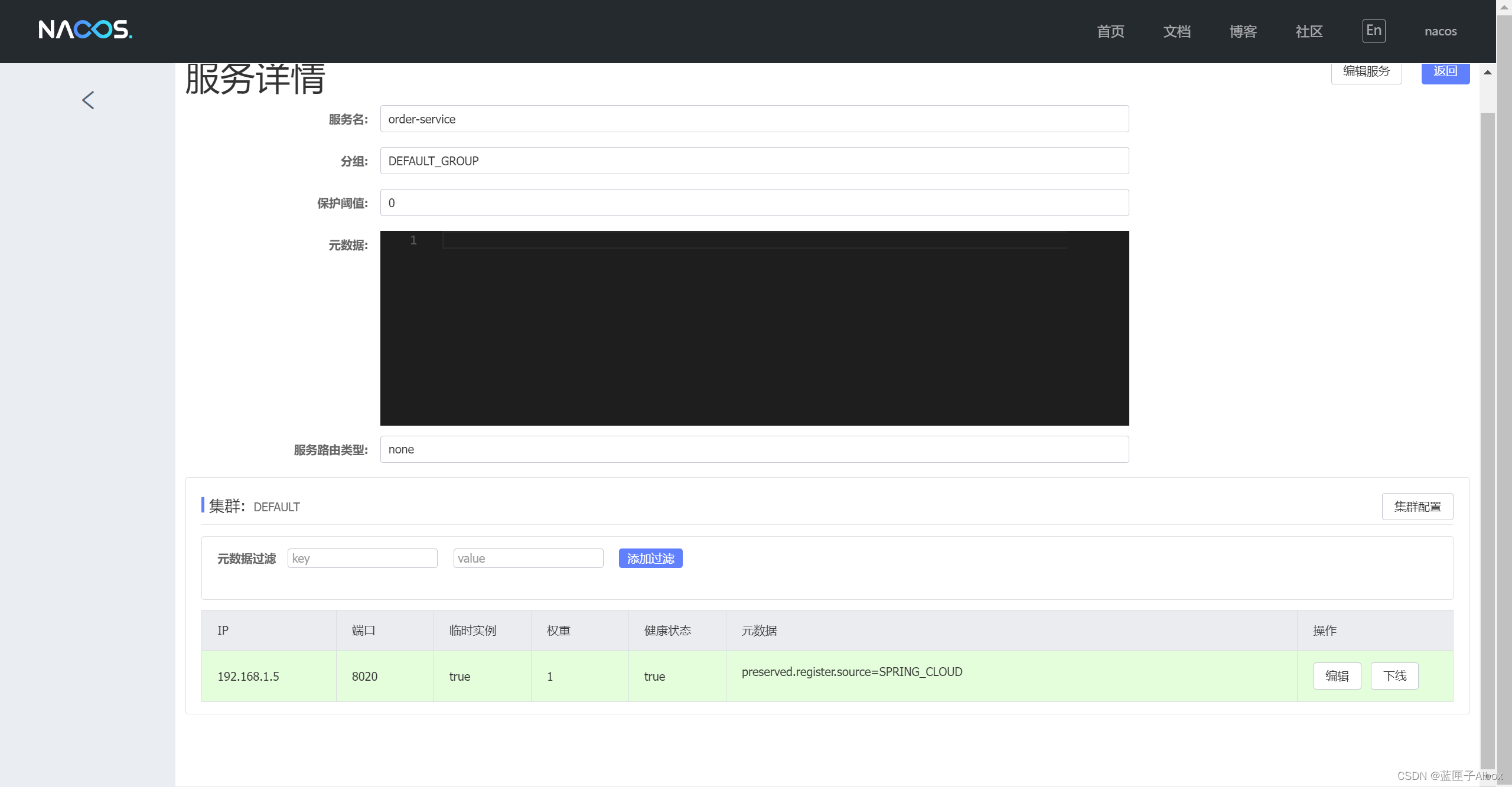
Task: Click the blue 返回 button
Action: point(1445,72)
